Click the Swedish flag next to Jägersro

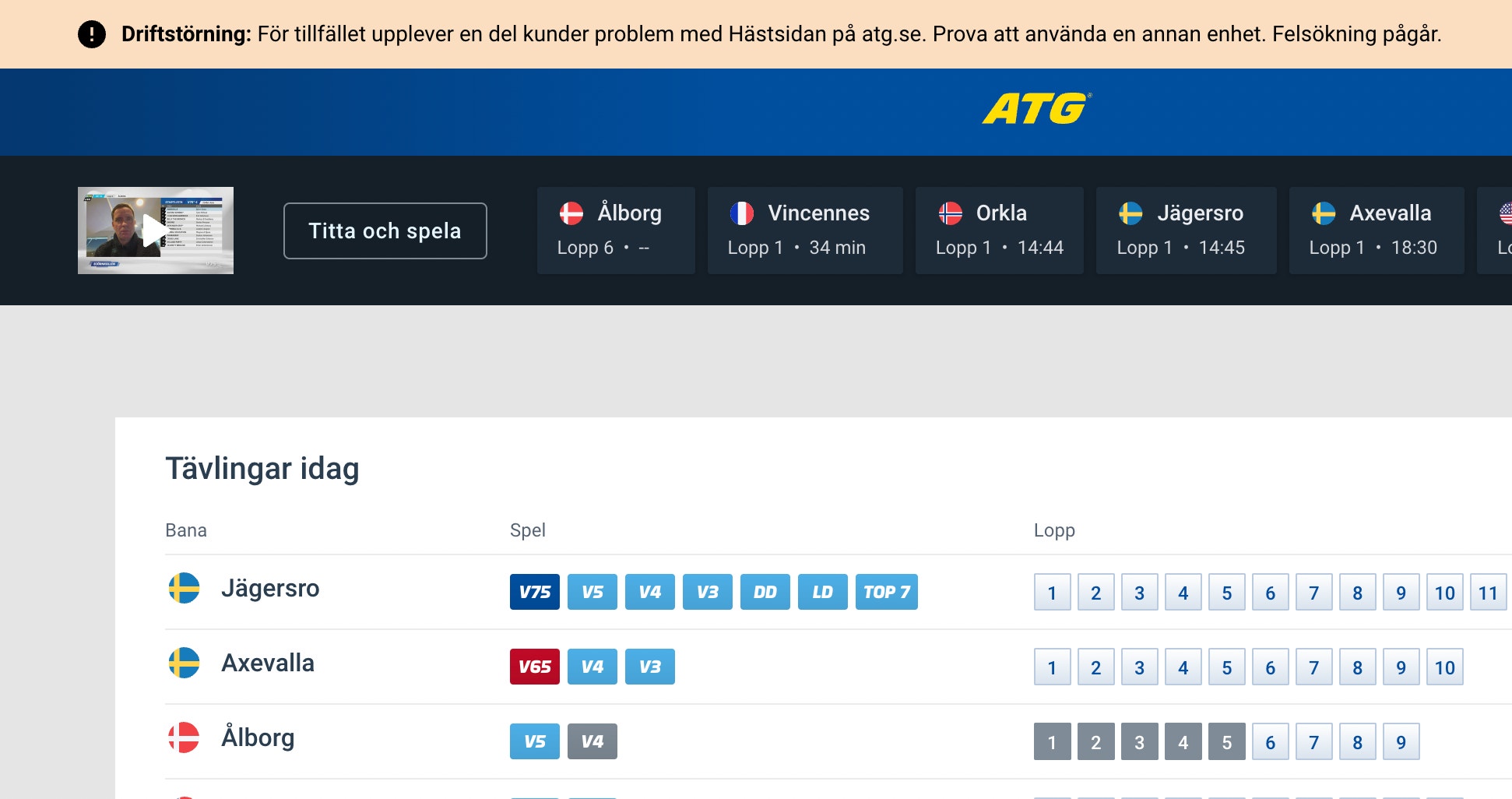point(185,590)
